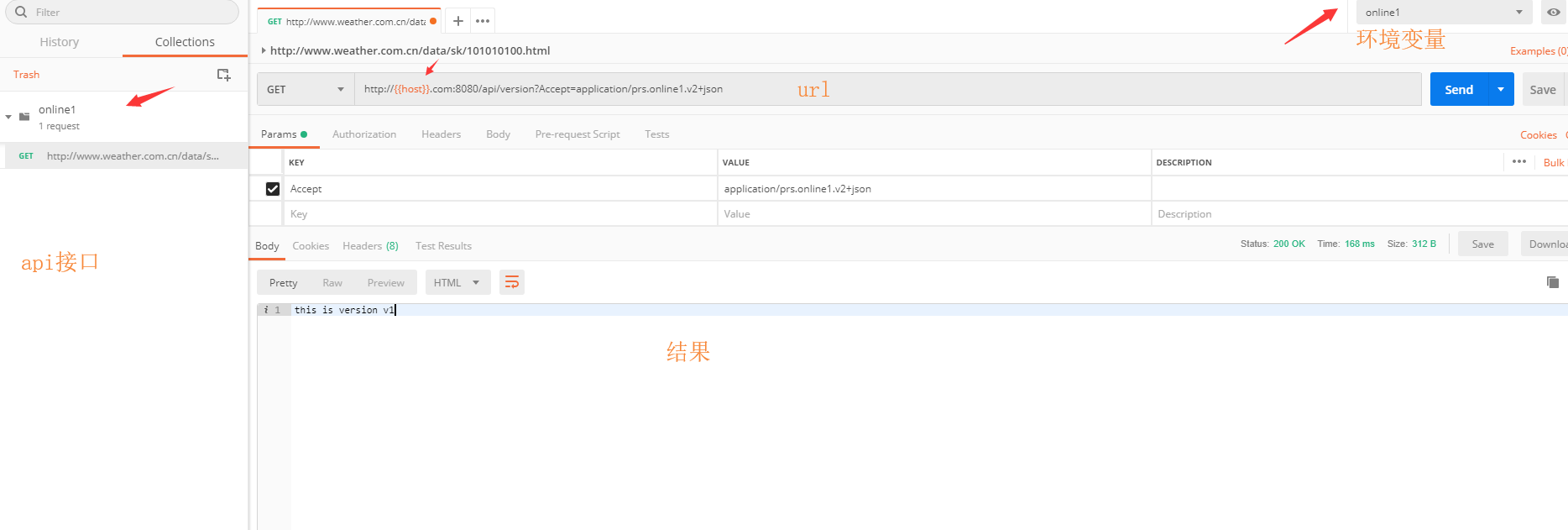Open params table column options ellipsis
This screenshot has width=1568, height=530.
point(1519,161)
